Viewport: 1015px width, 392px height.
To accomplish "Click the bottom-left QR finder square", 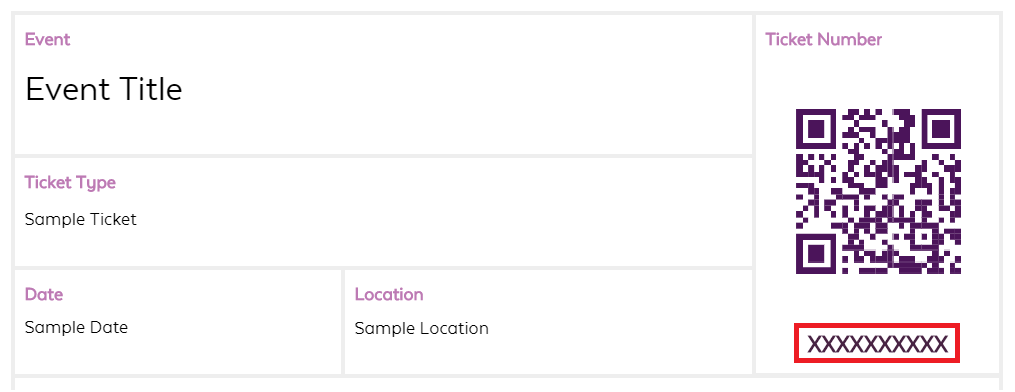I will click(817, 253).
